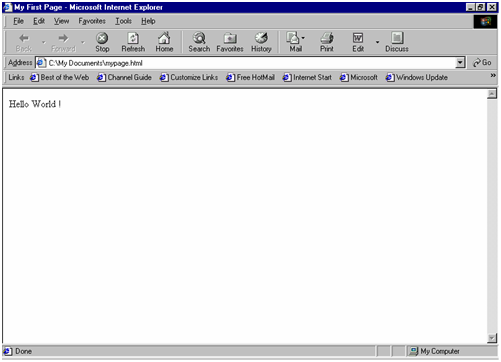
Task: Expand the Address bar dropdown list
Action: point(460,63)
